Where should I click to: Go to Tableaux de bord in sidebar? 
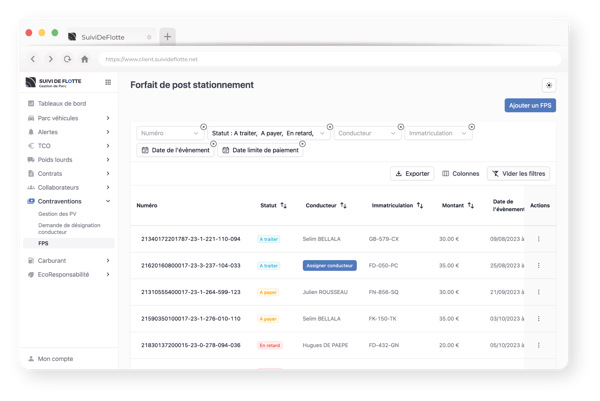point(61,104)
